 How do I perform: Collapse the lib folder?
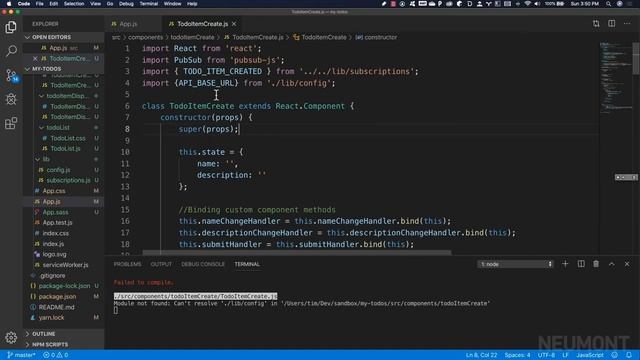46,159
